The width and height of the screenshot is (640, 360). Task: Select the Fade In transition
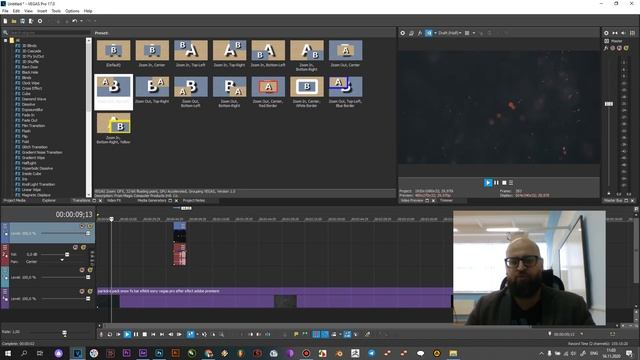(28, 115)
